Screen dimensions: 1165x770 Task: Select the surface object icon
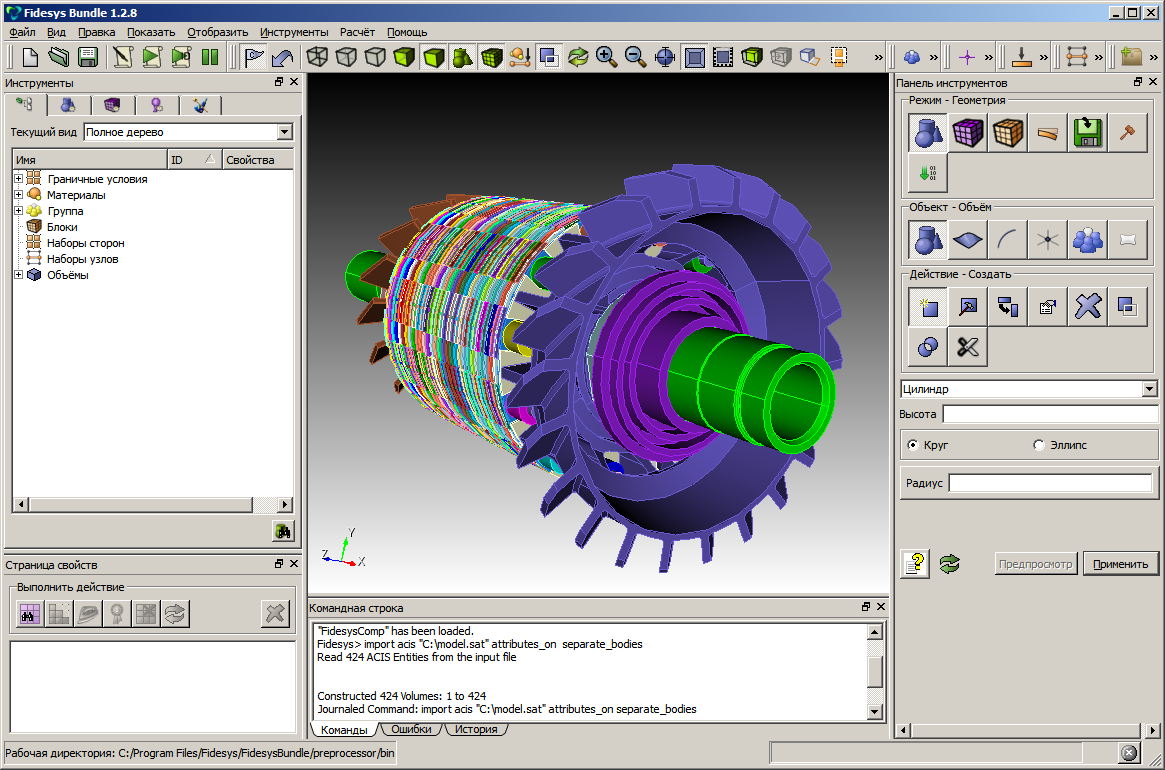coord(968,240)
